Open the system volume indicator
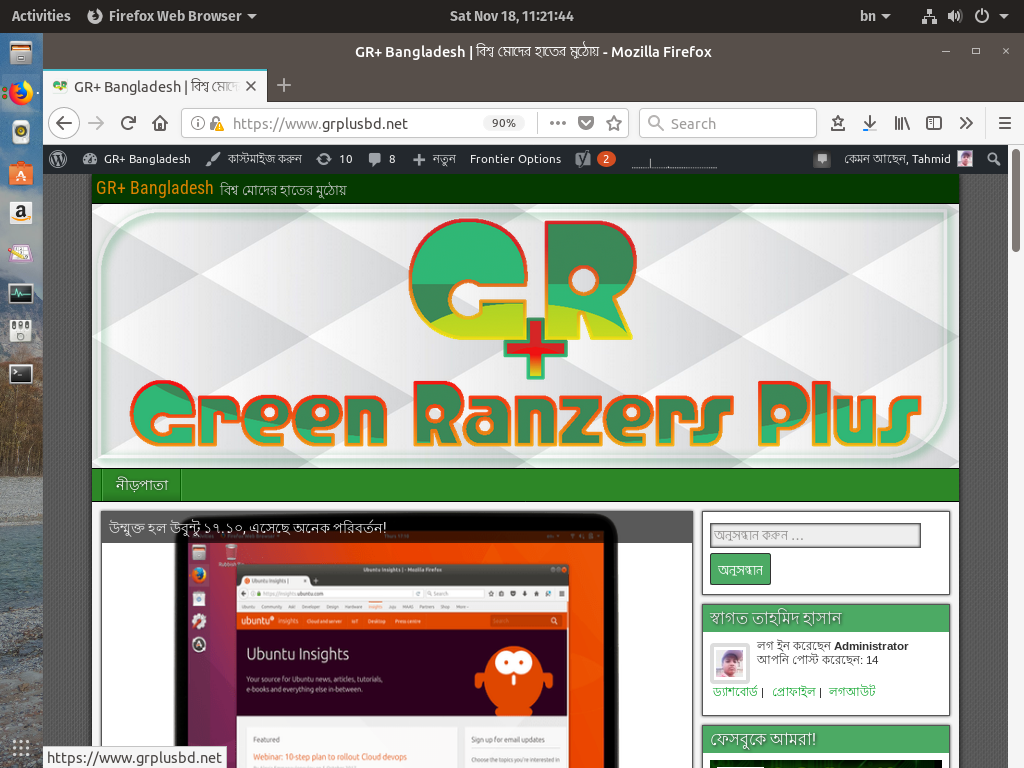This screenshot has height=768, width=1024. 955,16
